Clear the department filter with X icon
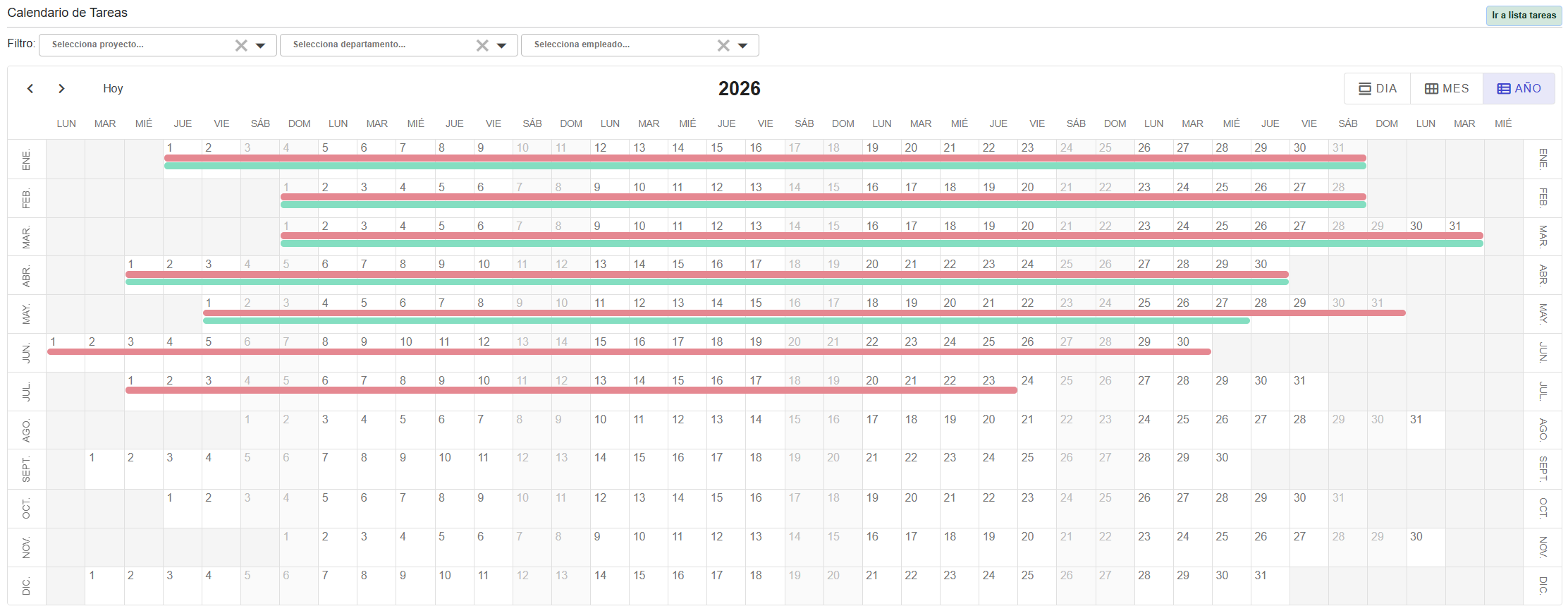Screen dimensions: 1568x611 (482, 45)
